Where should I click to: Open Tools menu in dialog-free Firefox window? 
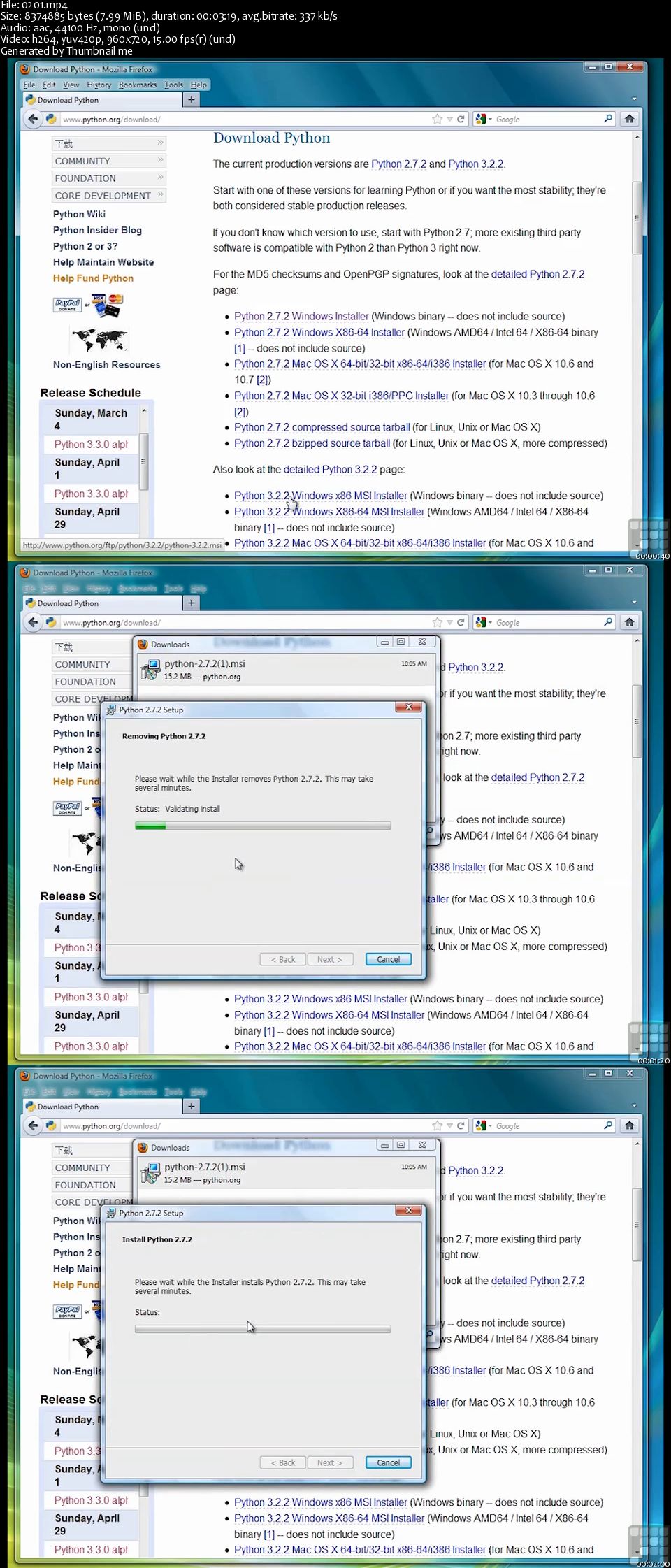point(174,85)
